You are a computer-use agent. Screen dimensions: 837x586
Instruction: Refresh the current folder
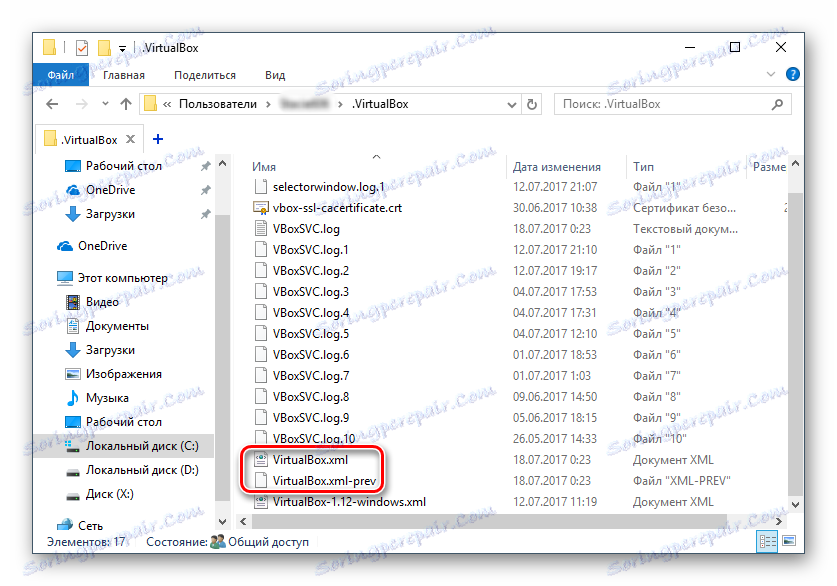coord(532,105)
